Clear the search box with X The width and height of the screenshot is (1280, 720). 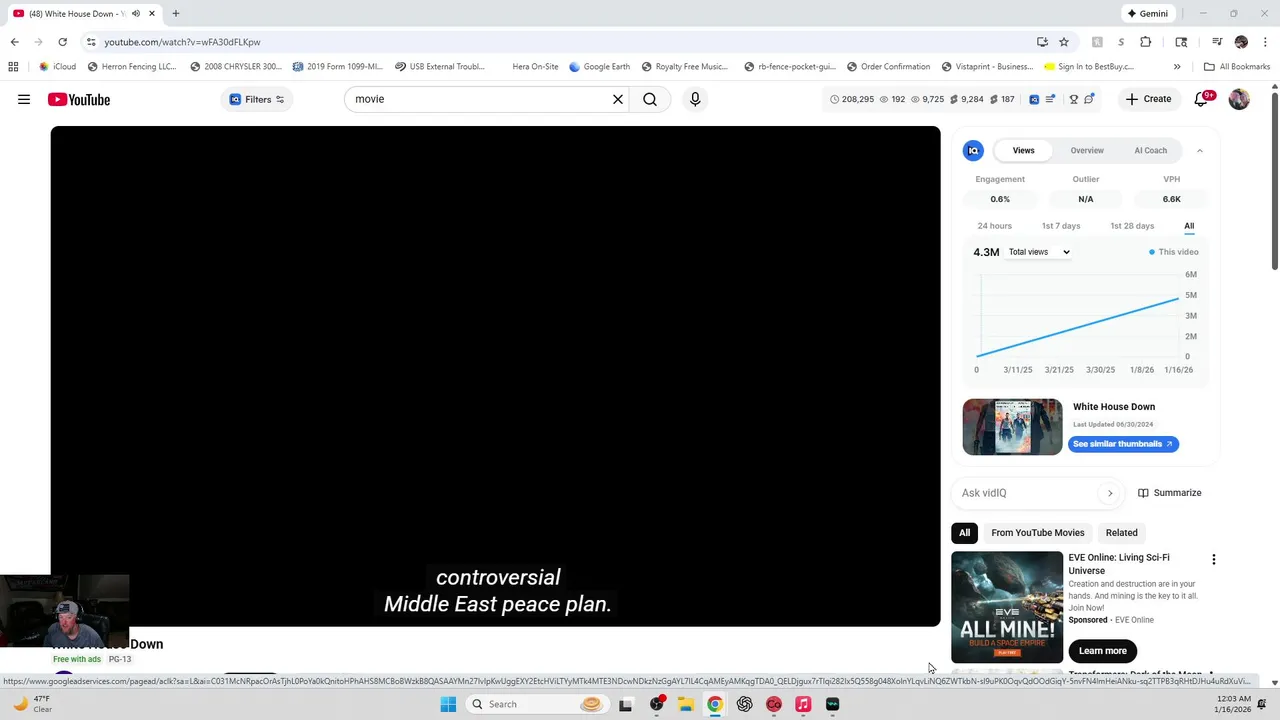(618, 99)
